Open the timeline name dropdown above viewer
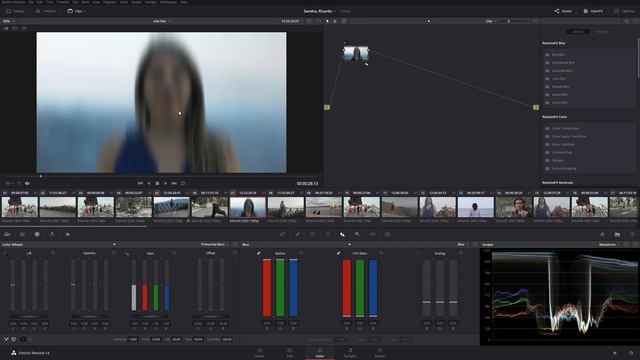The image size is (640, 360). pyautogui.click(x=161, y=21)
